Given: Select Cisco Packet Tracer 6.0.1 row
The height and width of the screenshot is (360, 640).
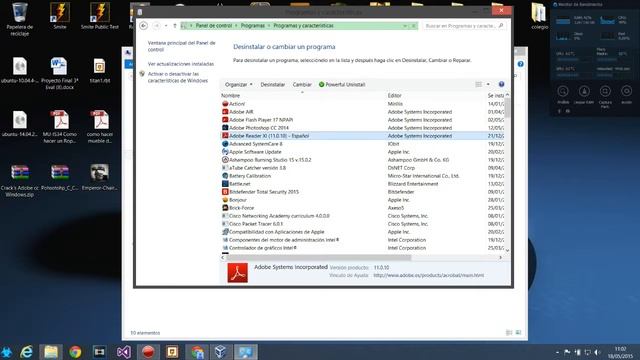Looking at the screenshot, I should pyautogui.click(x=363, y=224).
